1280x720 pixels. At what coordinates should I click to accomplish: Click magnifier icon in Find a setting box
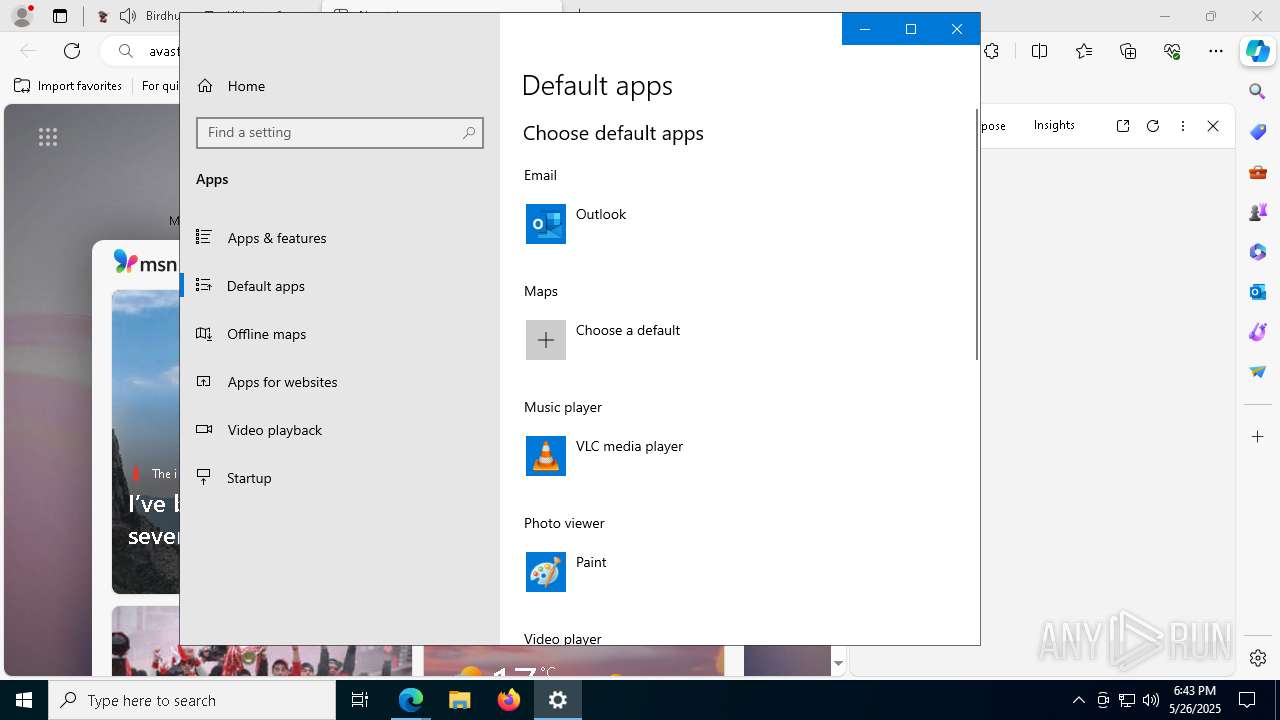pos(469,132)
